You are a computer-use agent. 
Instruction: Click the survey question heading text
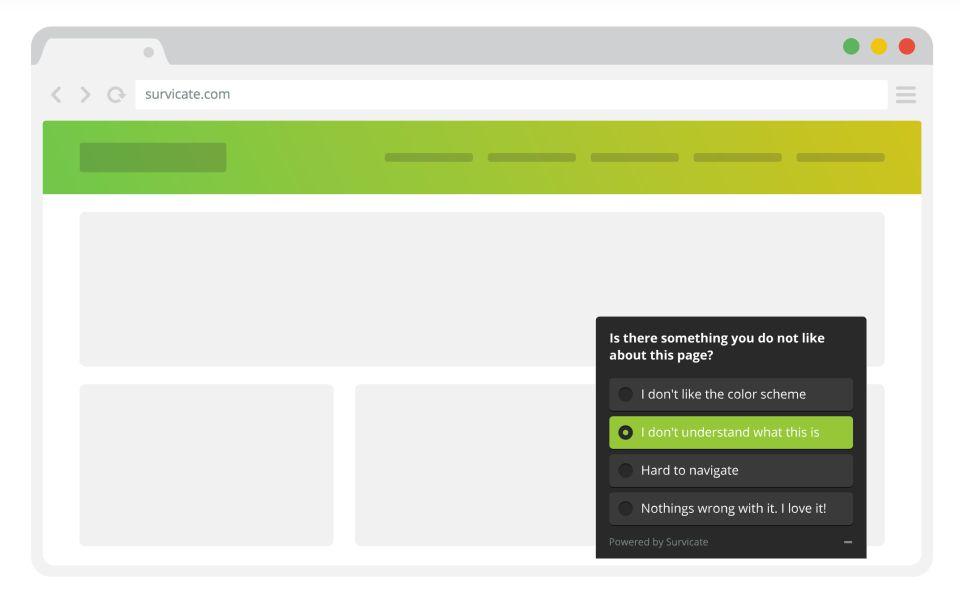click(716, 347)
